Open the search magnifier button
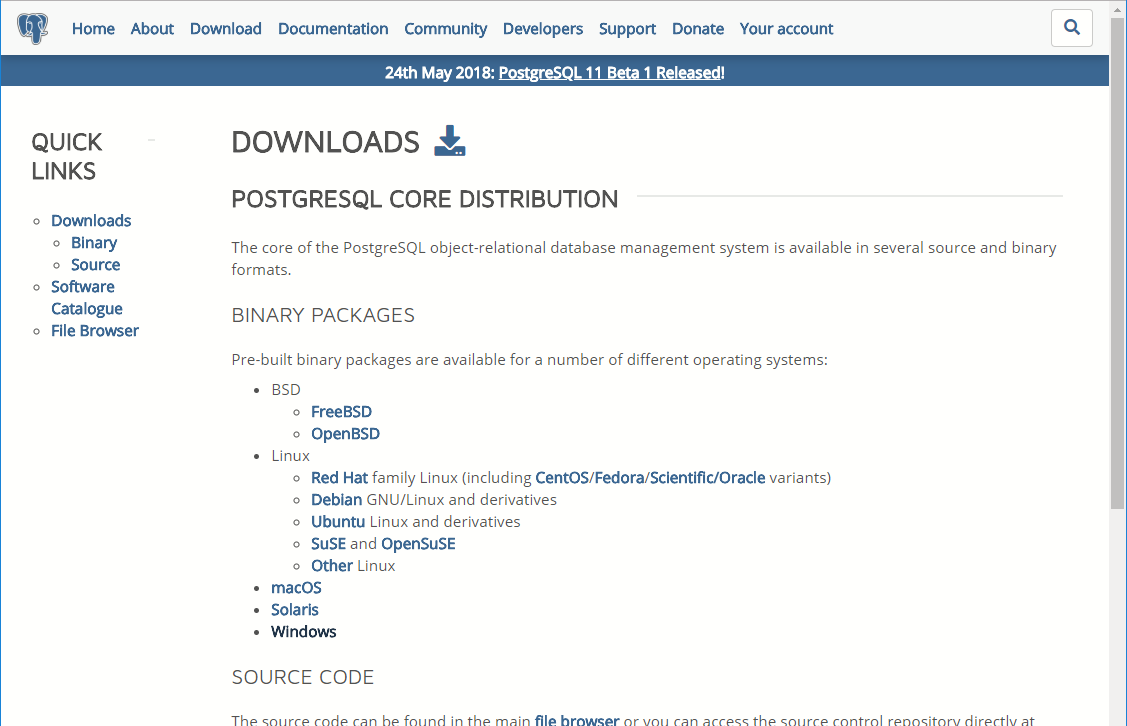 (1071, 28)
